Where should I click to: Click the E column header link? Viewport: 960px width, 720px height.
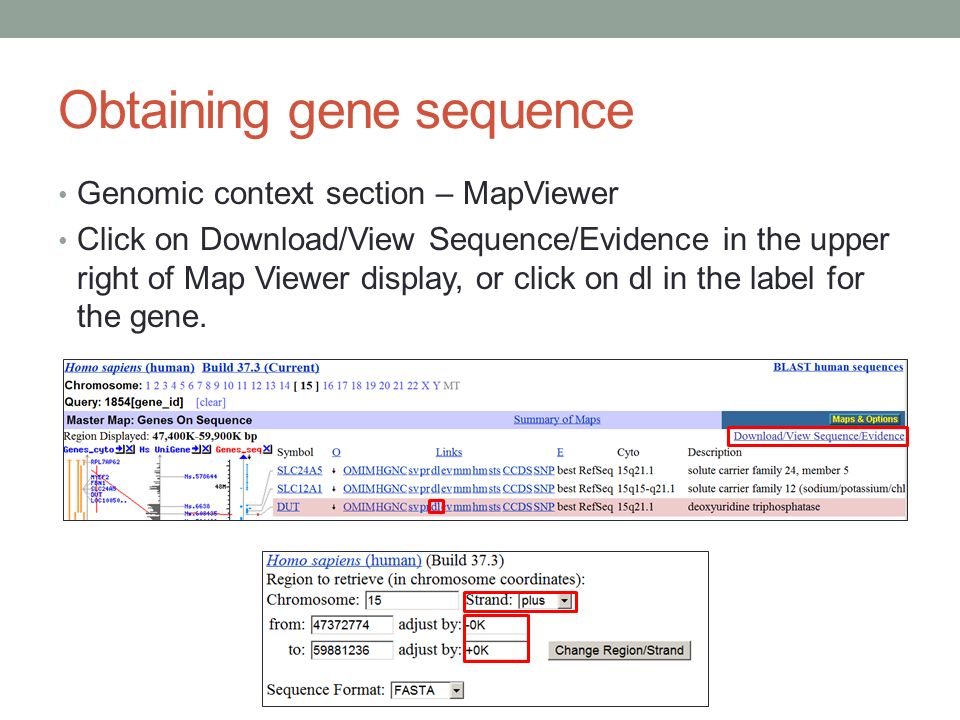(560, 452)
